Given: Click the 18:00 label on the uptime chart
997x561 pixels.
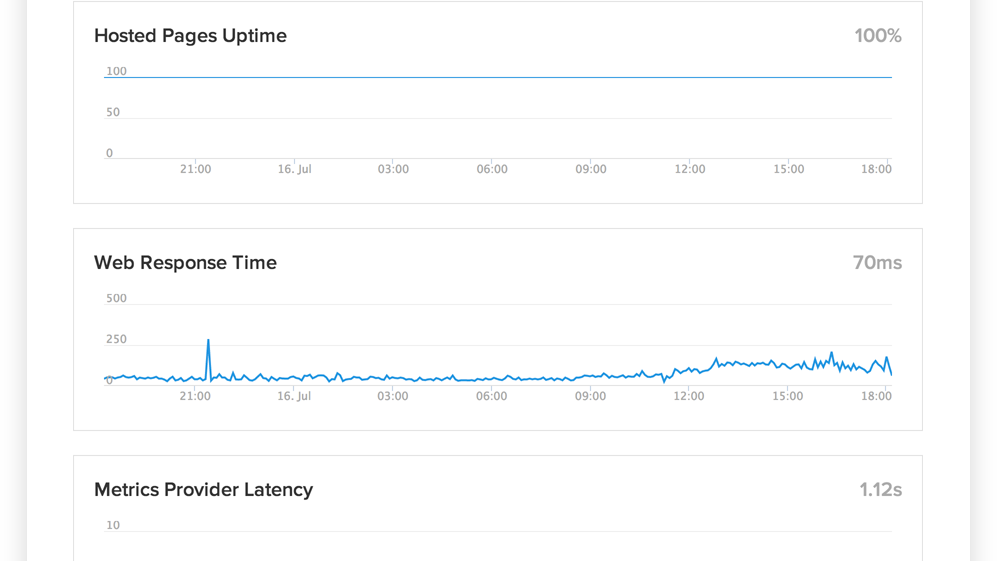Looking at the screenshot, I should 876,170.
